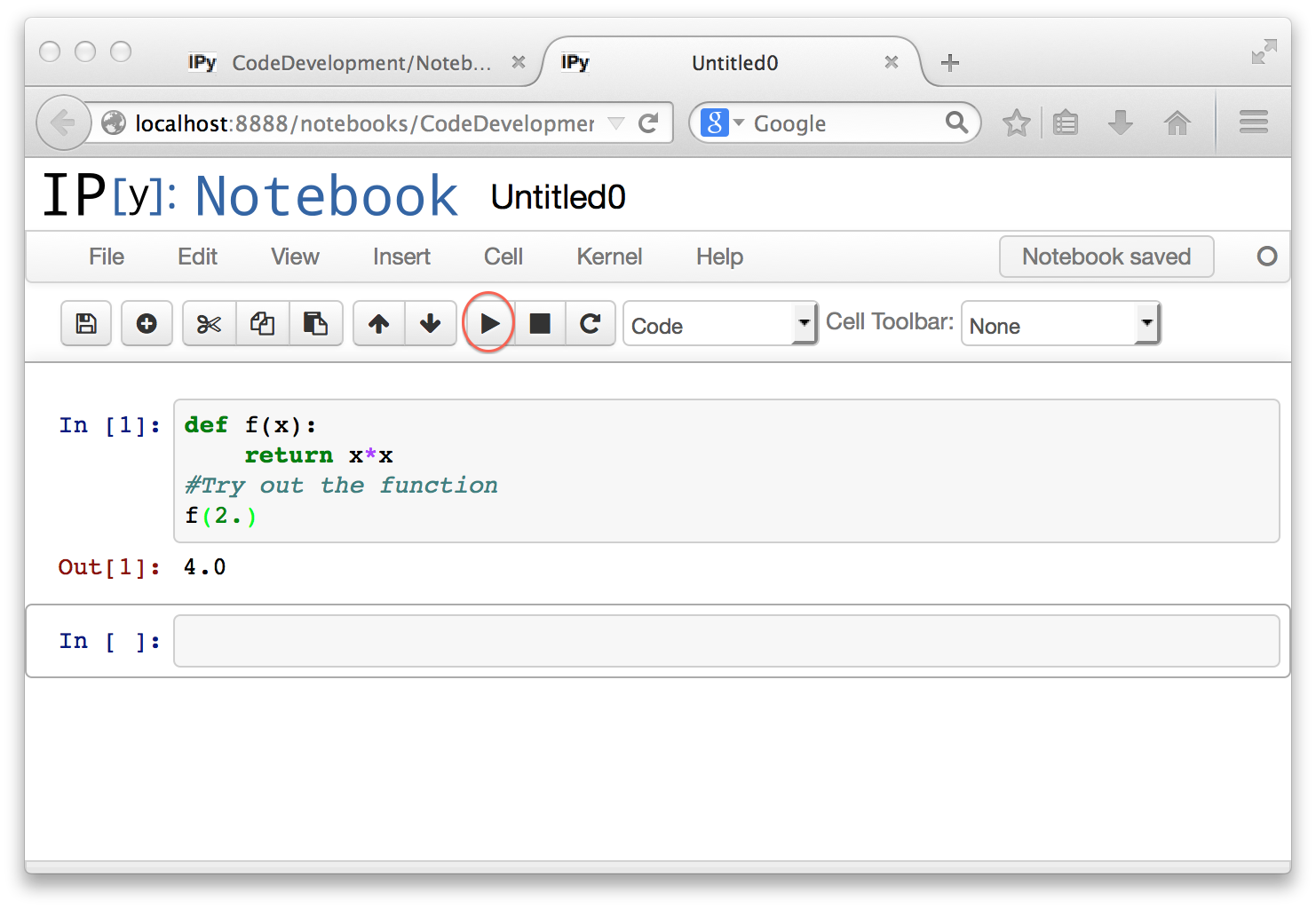Insert a new cell below with plus icon
Image resolution: width=1316 pixels, height=909 pixels.
tap(147, 324)
